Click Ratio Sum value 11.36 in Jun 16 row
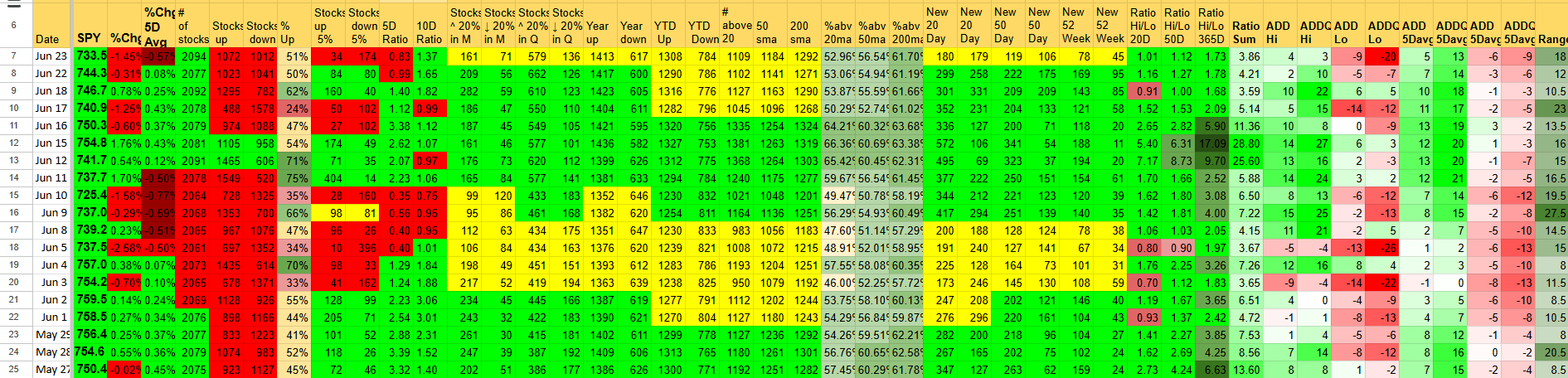Viewport: 1568px width, 378px height. [x=1246, y=126]
